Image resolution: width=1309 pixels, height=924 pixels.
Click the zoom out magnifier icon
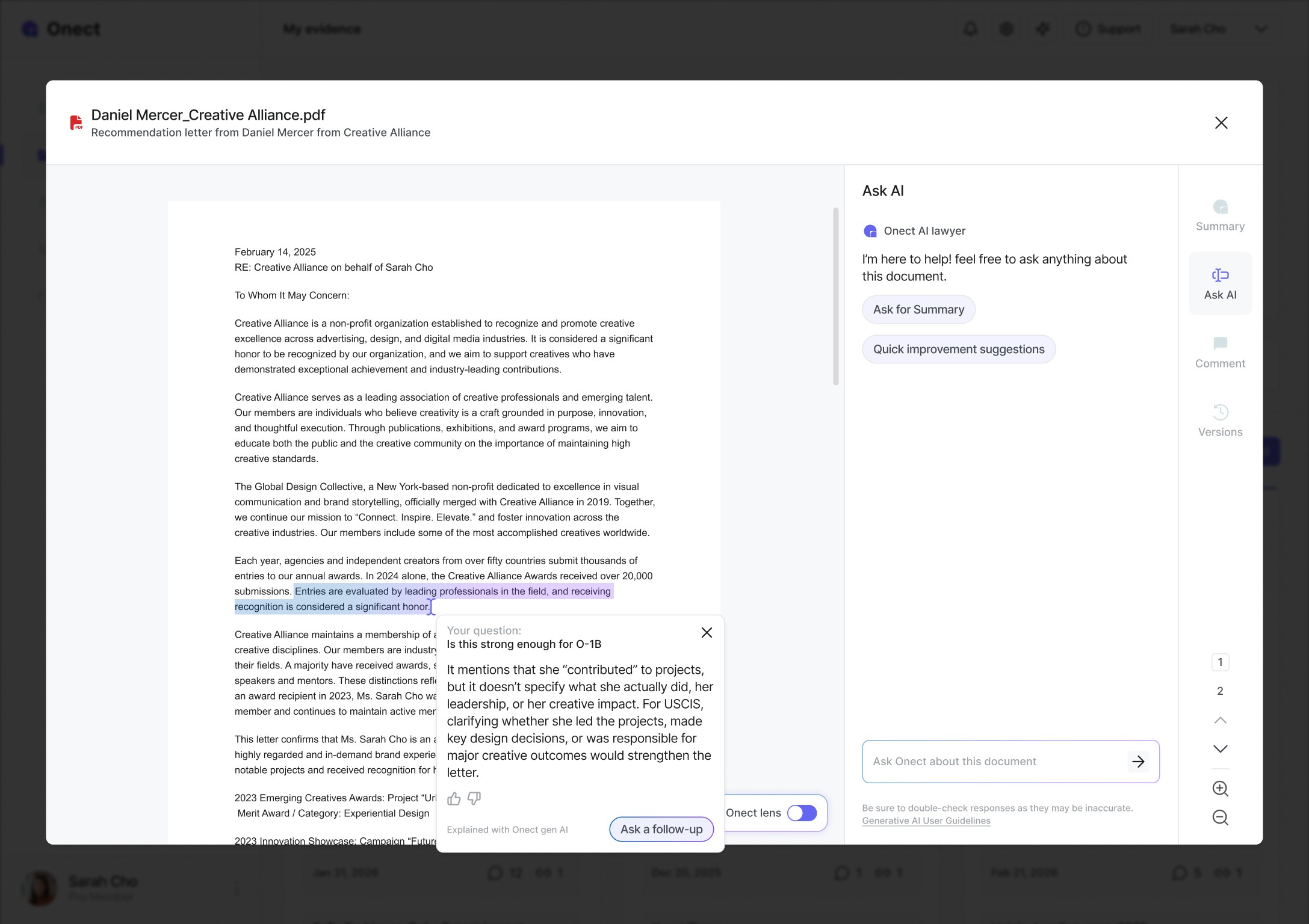(x=1220, y=818)
